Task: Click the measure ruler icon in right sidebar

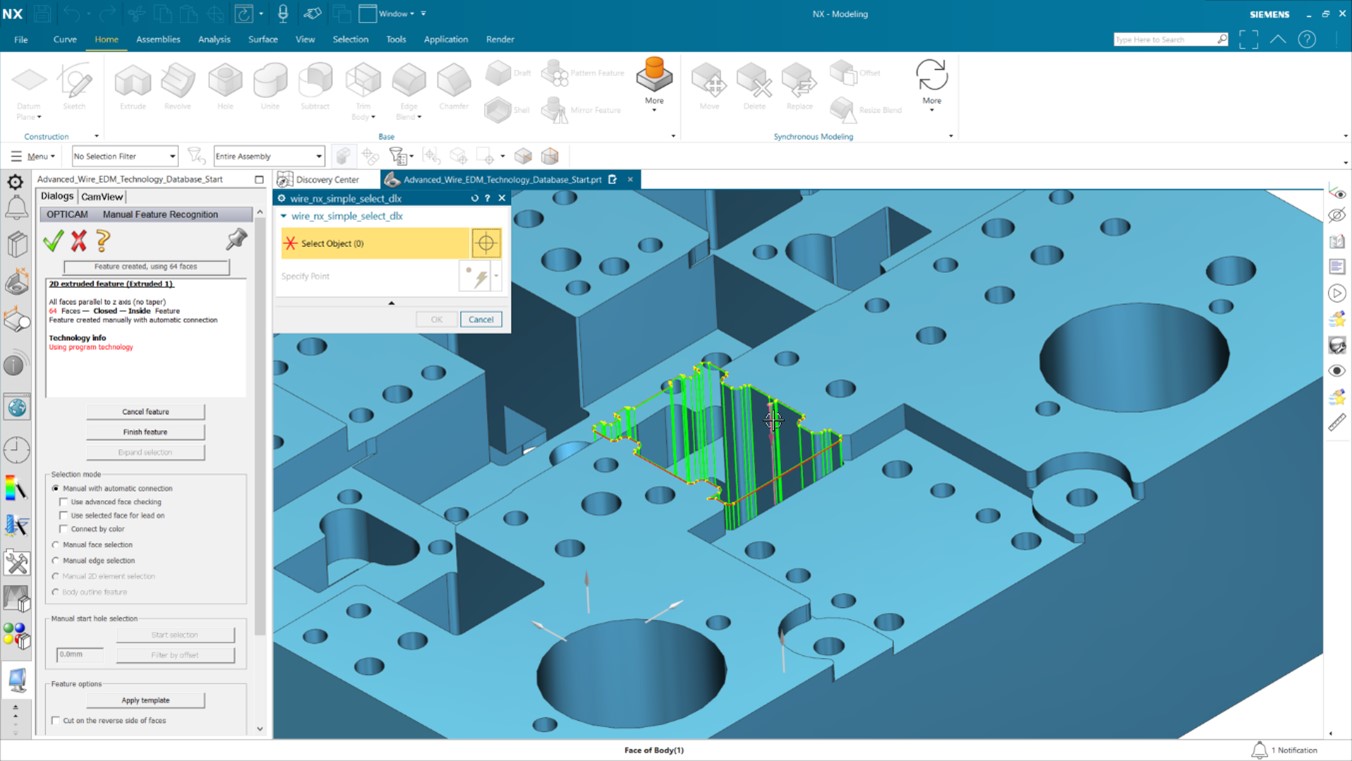Action: (1338, 423)
